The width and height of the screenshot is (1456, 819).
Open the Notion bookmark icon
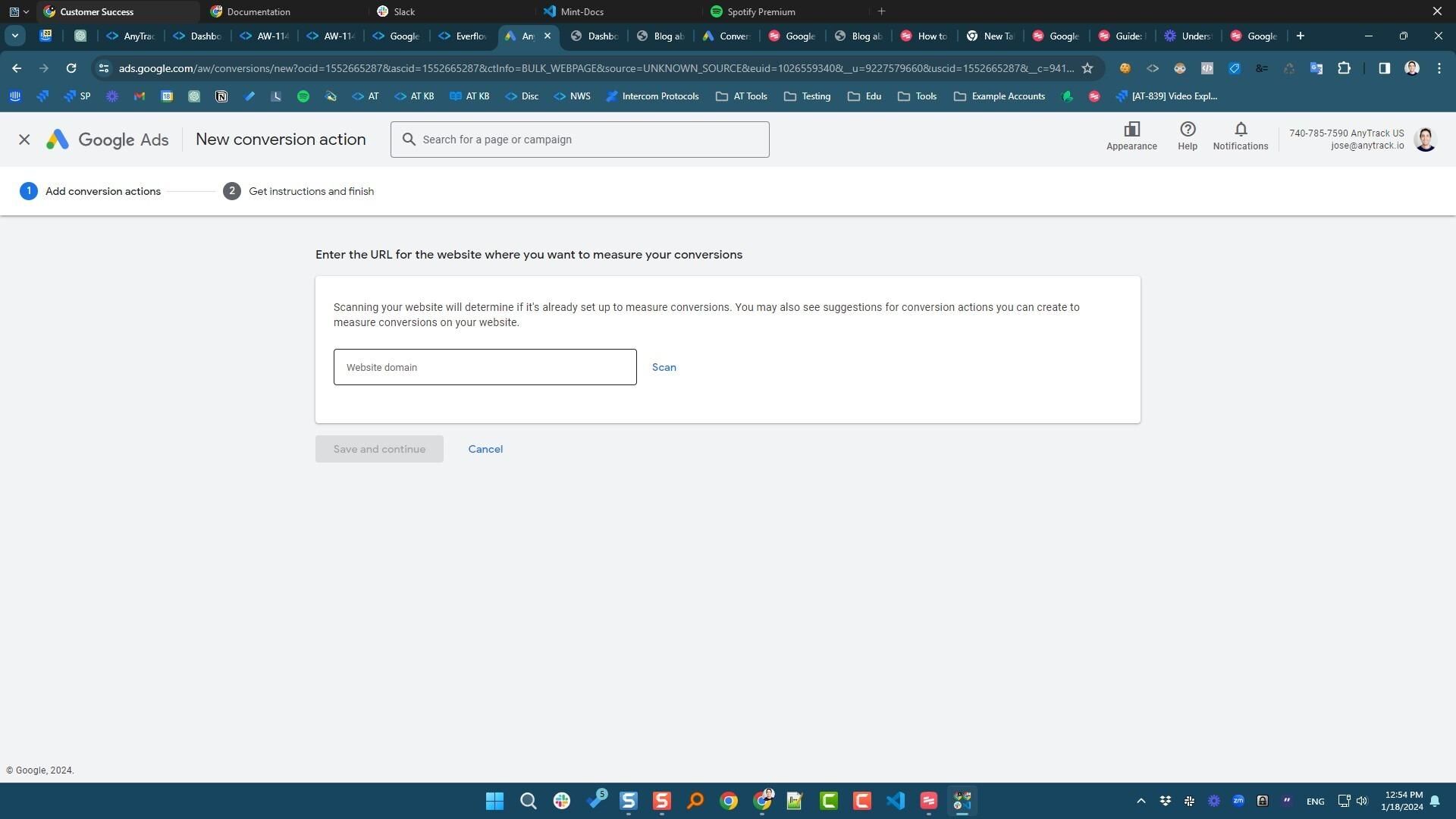(221, 96)
